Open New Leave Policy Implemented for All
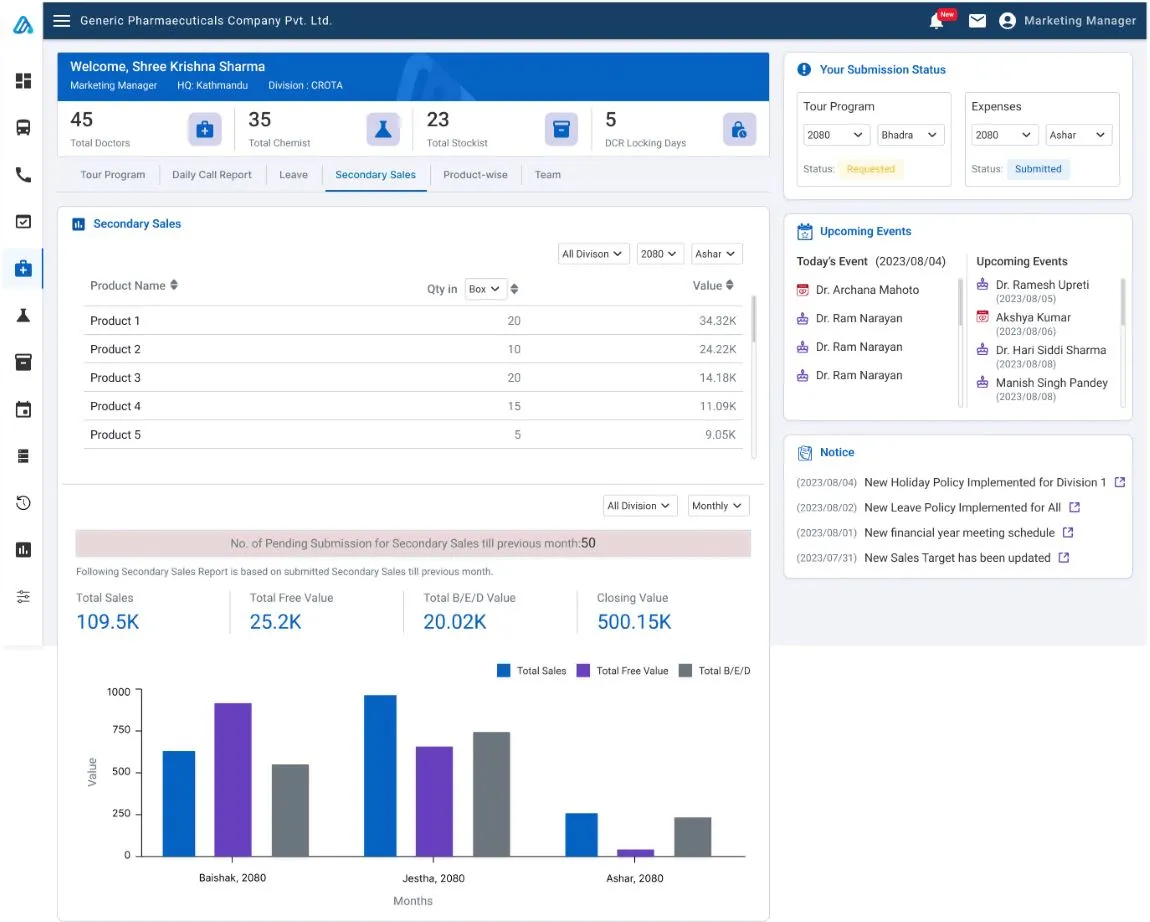Image resolution: width=1150 pixels, height=922 pixels. [962, 508]
